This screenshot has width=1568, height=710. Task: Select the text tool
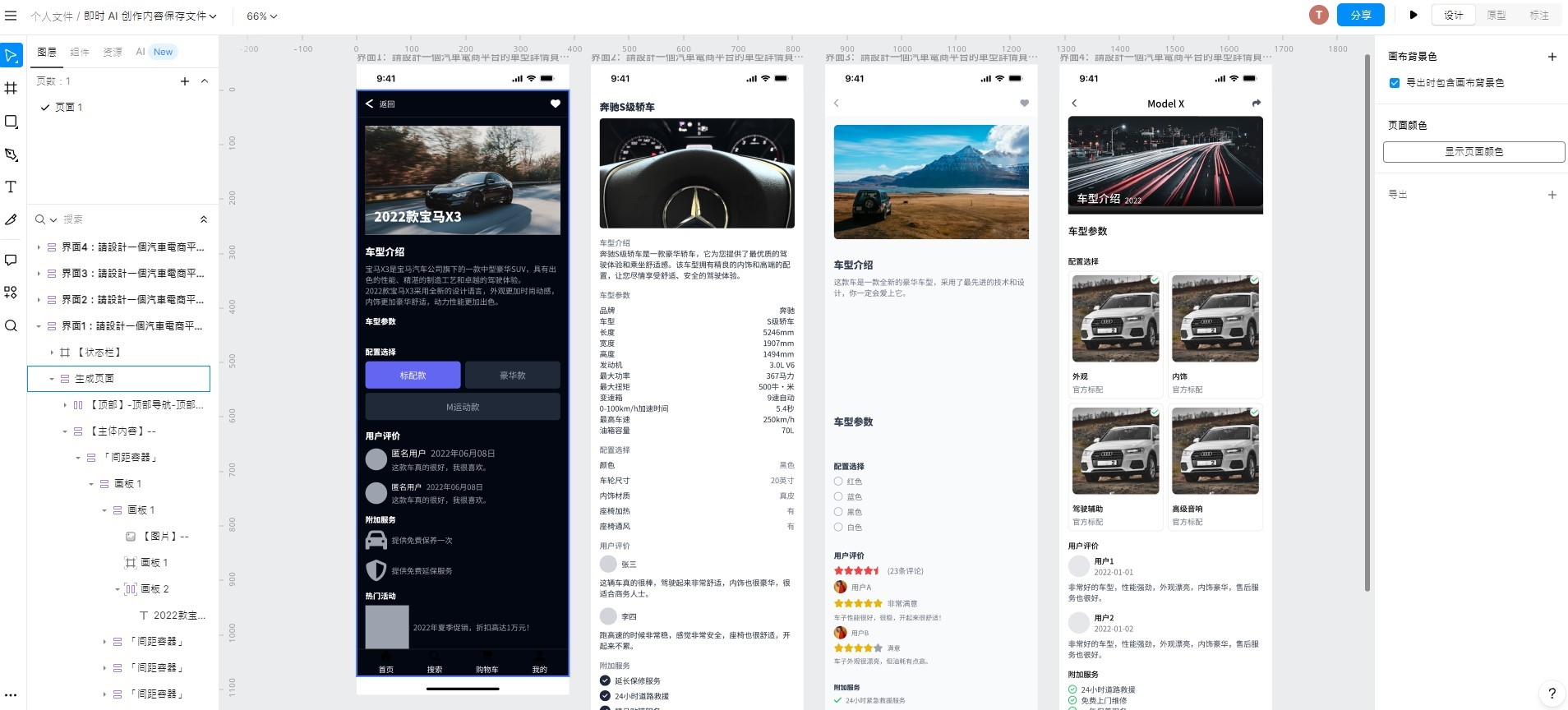[11, 187]
